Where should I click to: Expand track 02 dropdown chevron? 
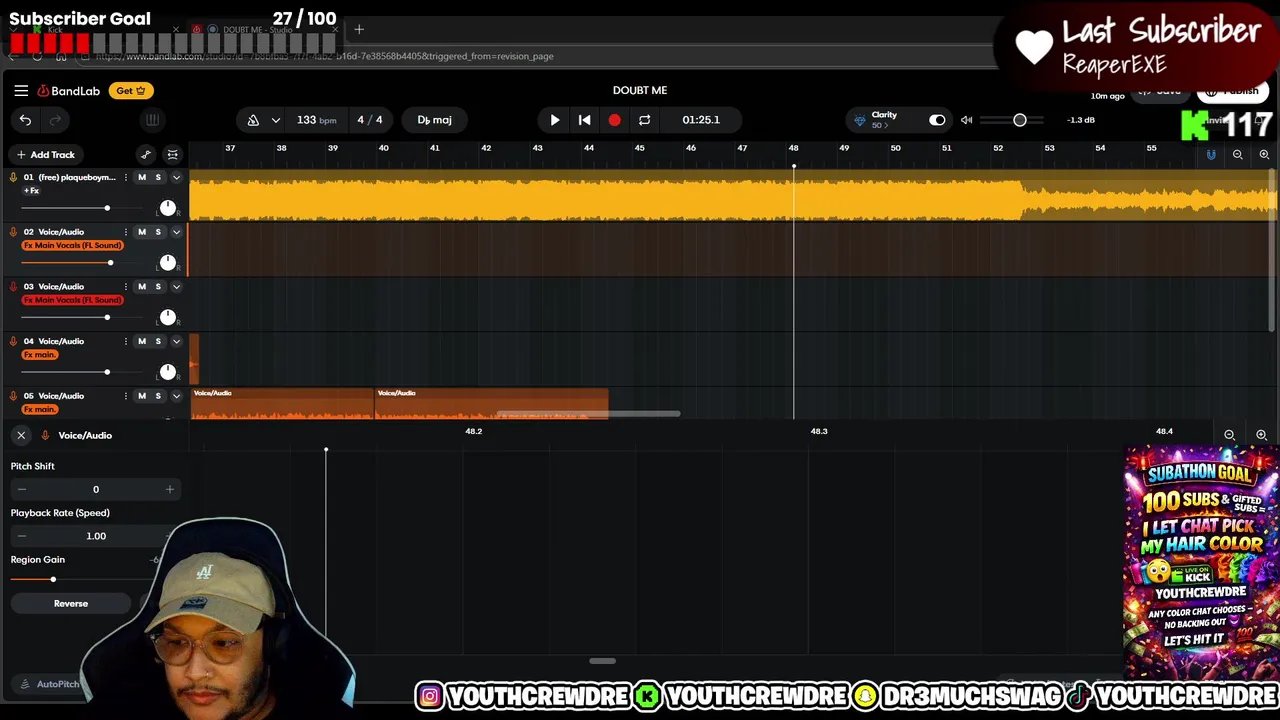(x=176, y=232)
